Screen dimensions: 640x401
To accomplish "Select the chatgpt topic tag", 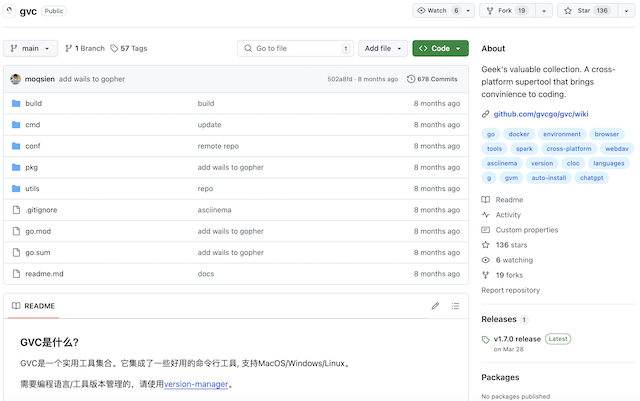I will [x=591, y=178].
